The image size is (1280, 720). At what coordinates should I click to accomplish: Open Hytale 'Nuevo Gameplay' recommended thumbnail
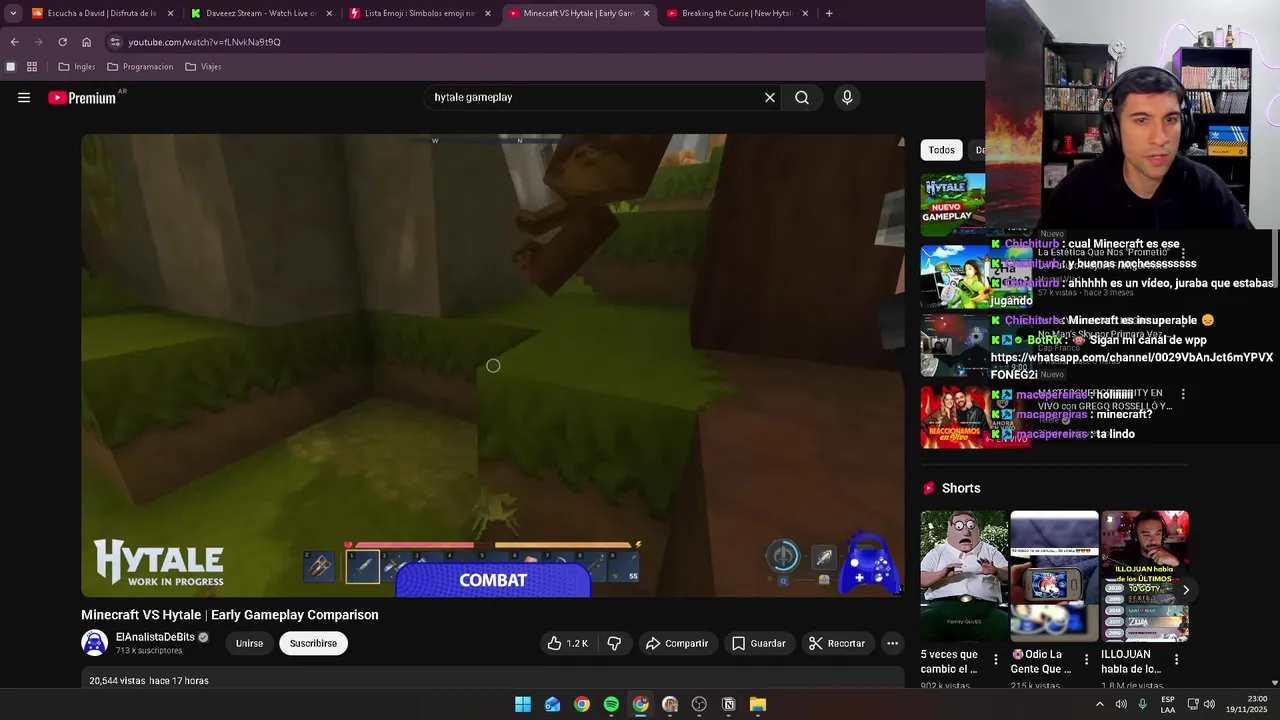tap(952, 205)
